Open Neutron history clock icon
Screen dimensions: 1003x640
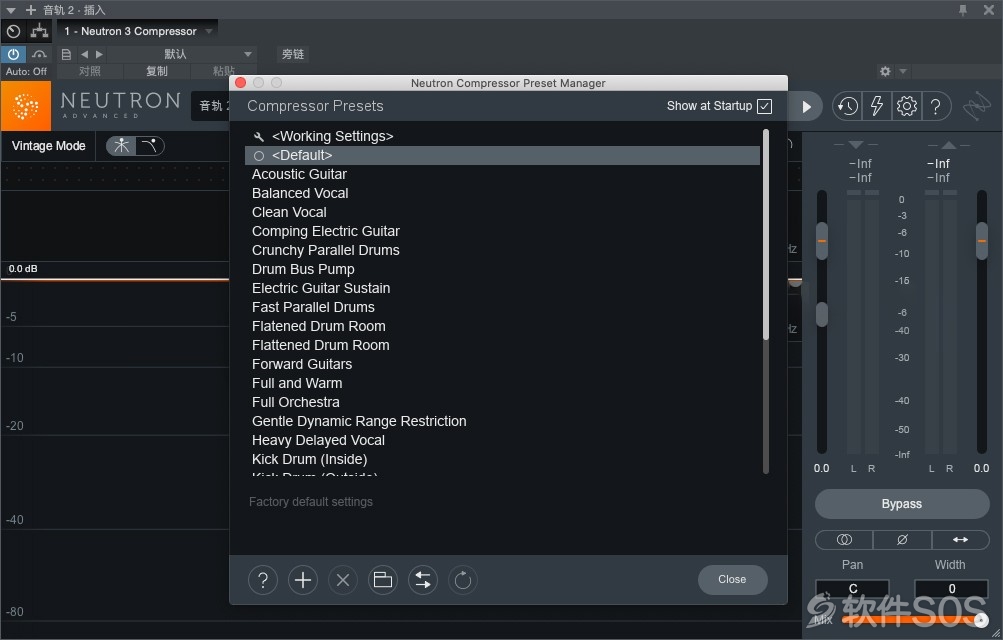[x=848, y=106]
